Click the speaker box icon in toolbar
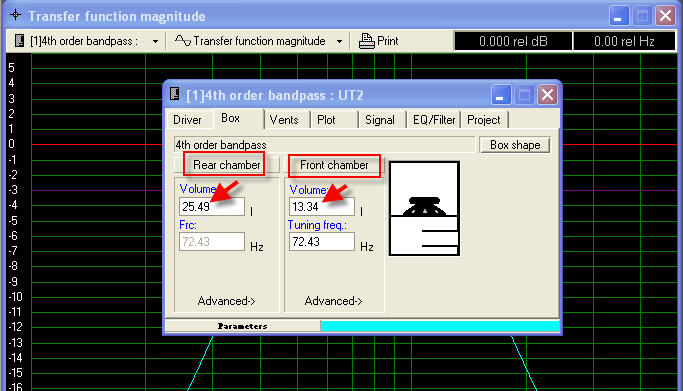Image resolution: width=683 pixels, height=391 pixels. point(19,40)
